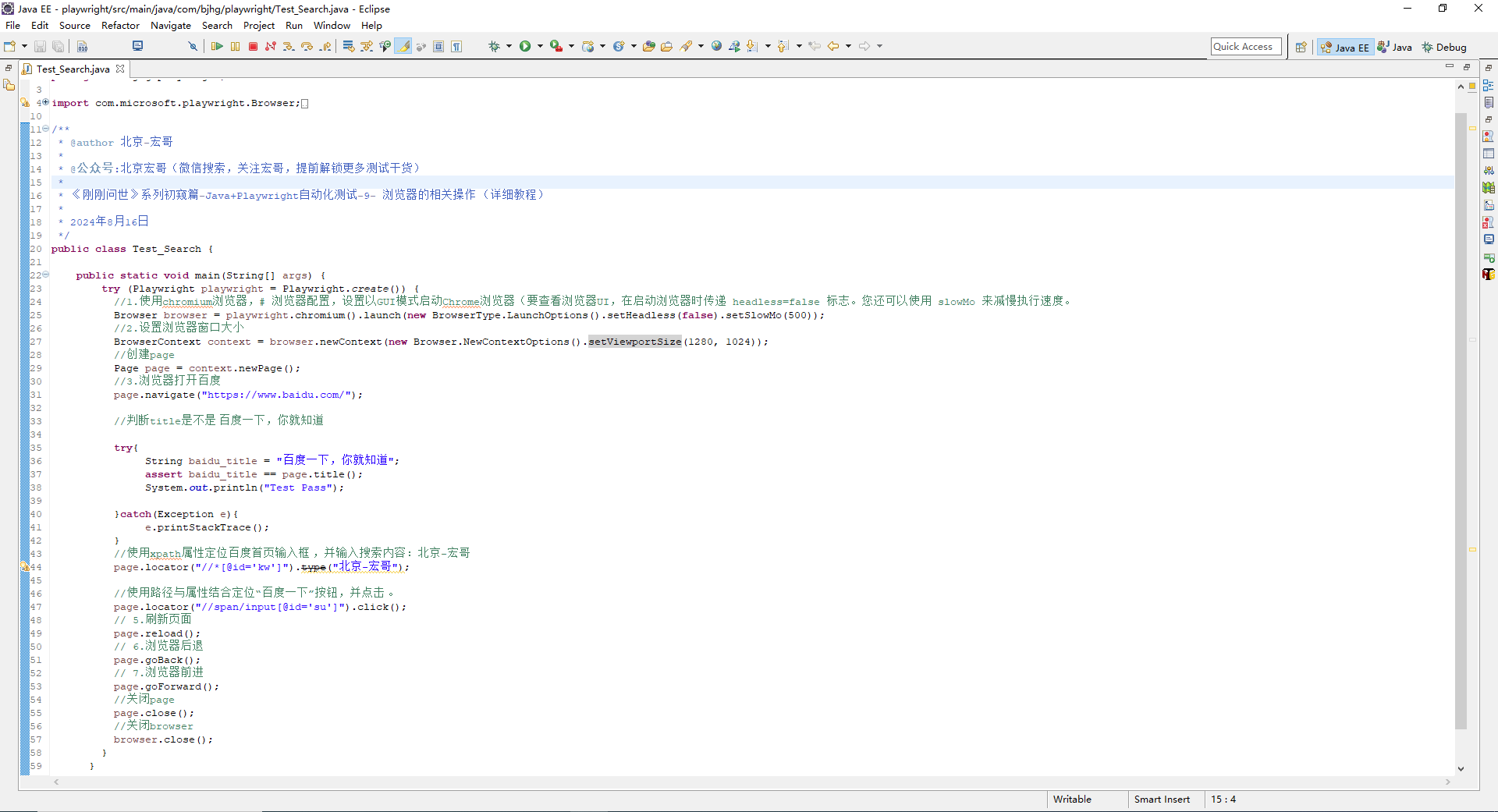Toggle Show Whitespace Characters pilcrow icon

pyautogui.click(x=456, y=47)
